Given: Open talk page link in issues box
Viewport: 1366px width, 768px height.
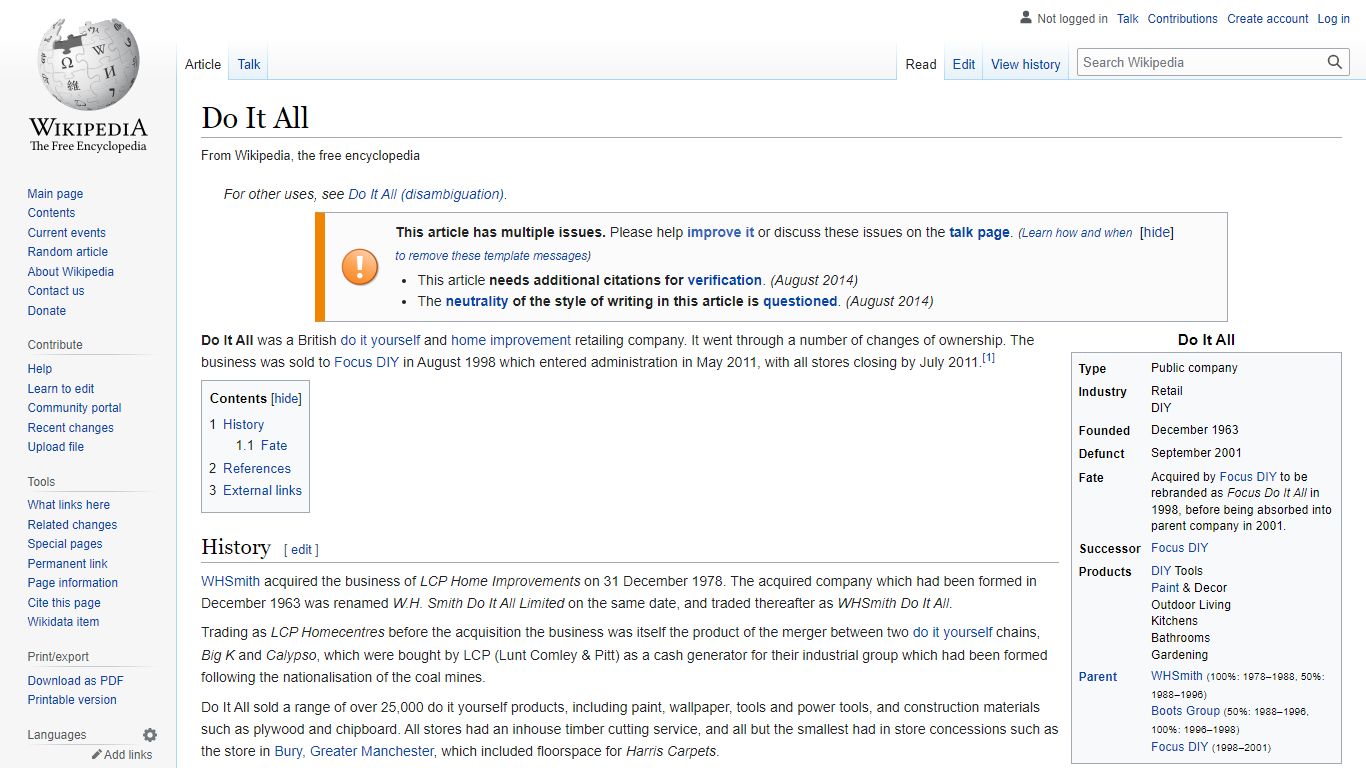Looking at the screenshot, I should 980,232.
